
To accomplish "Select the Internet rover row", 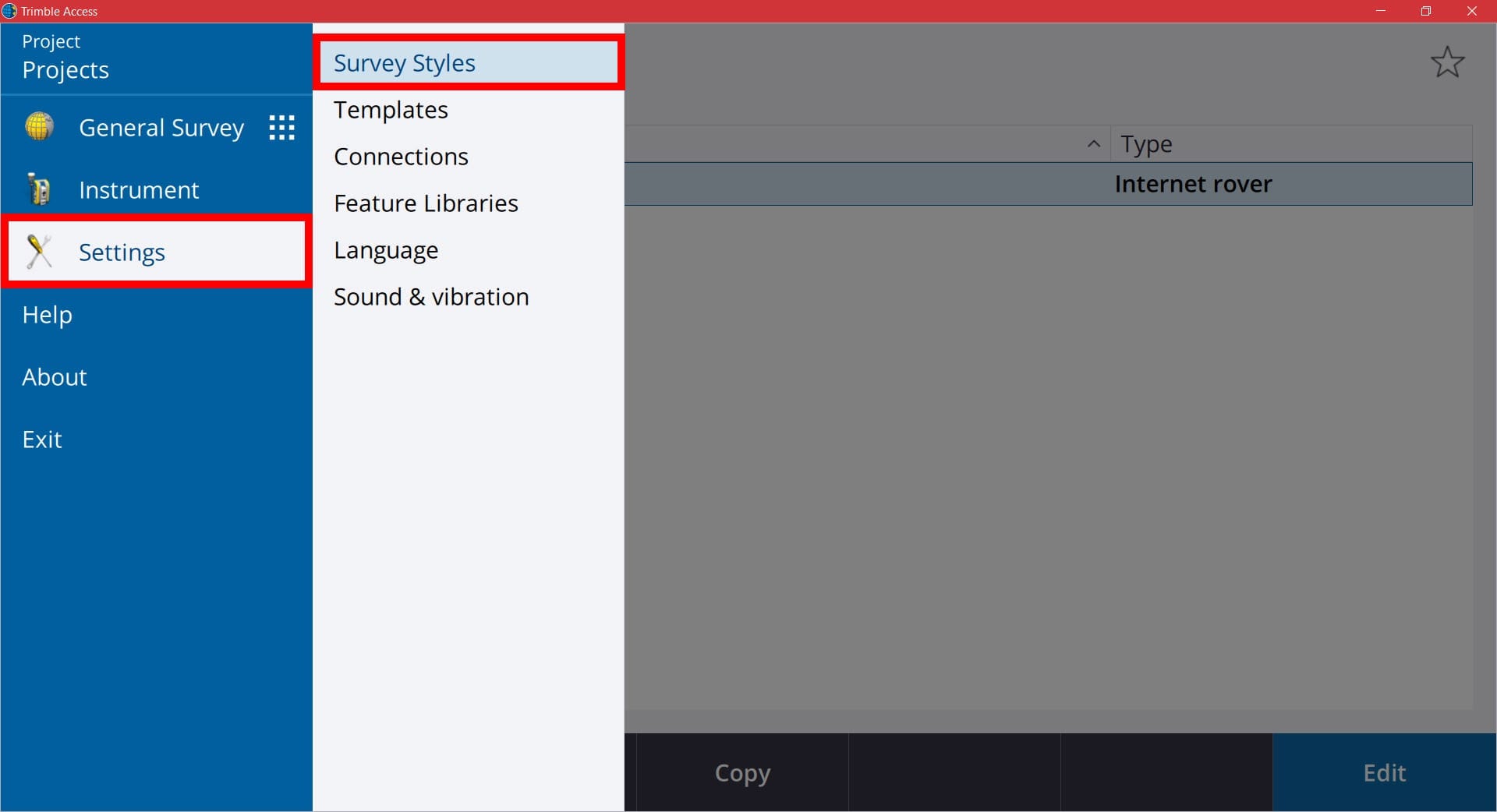I will tap(1048, 184).
